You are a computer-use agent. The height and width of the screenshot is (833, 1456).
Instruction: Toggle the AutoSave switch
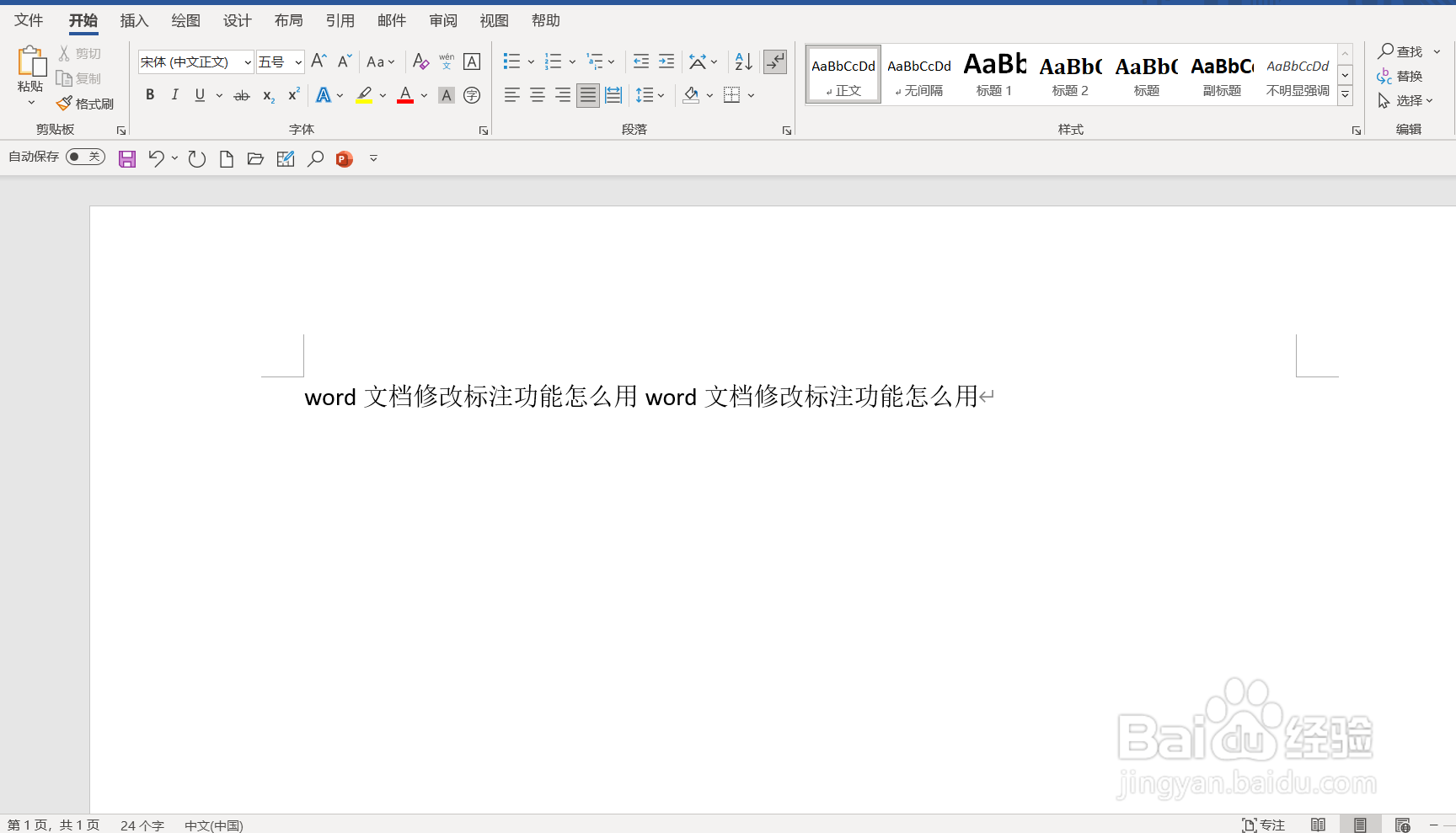pyautogui.click(x=85, y=157)
